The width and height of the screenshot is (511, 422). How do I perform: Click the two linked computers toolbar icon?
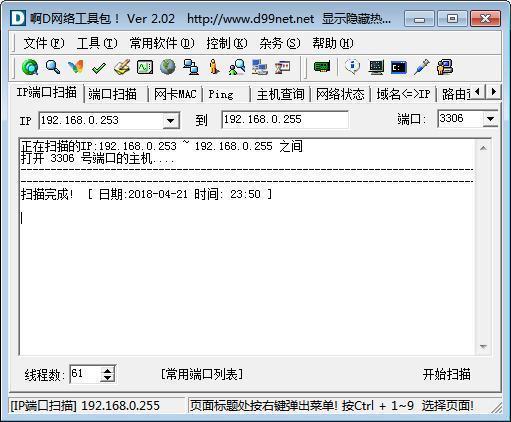pyautogui.click(x=191, y=67)
